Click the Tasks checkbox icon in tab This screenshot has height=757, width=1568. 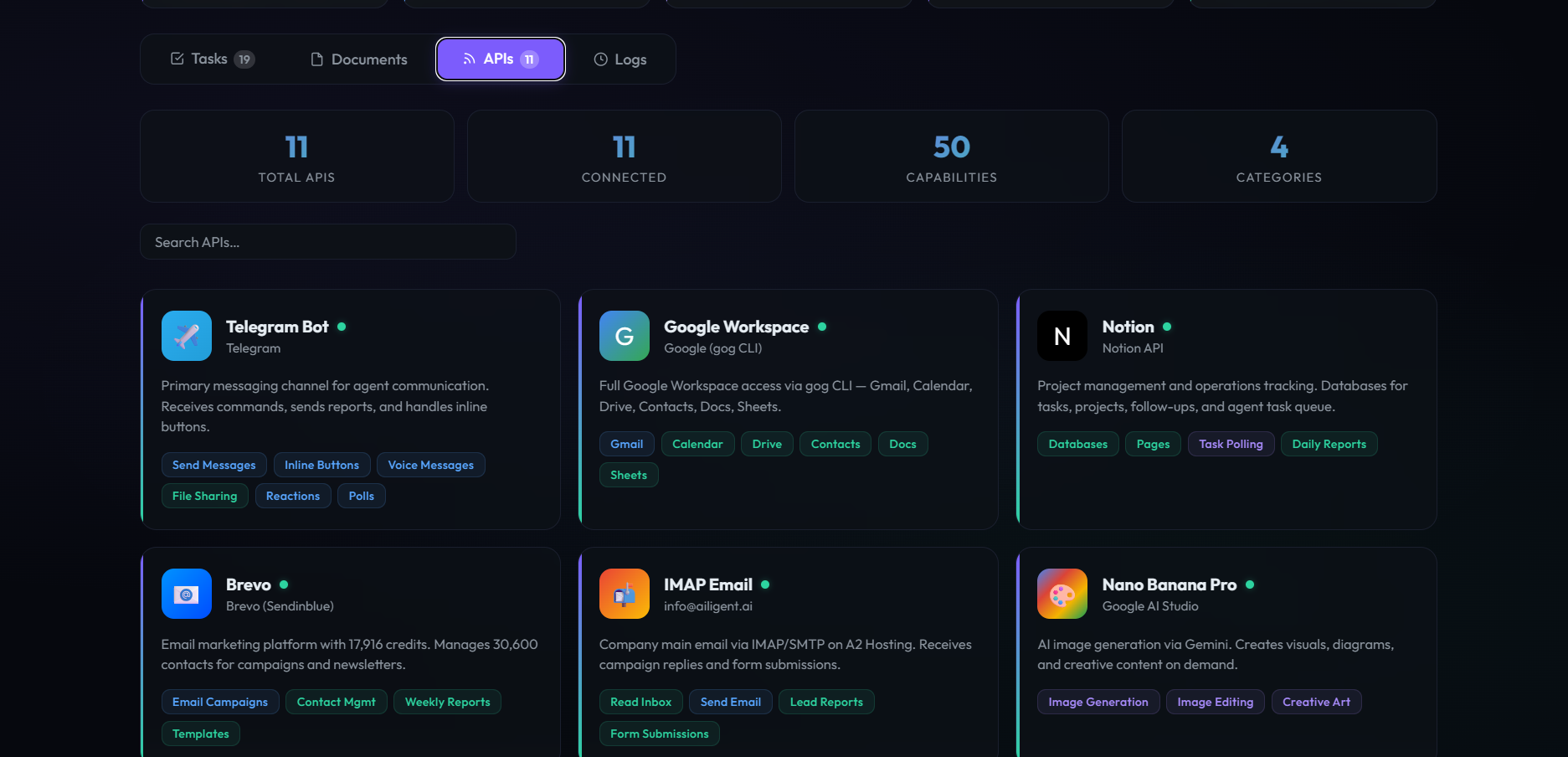pos(177,59)
